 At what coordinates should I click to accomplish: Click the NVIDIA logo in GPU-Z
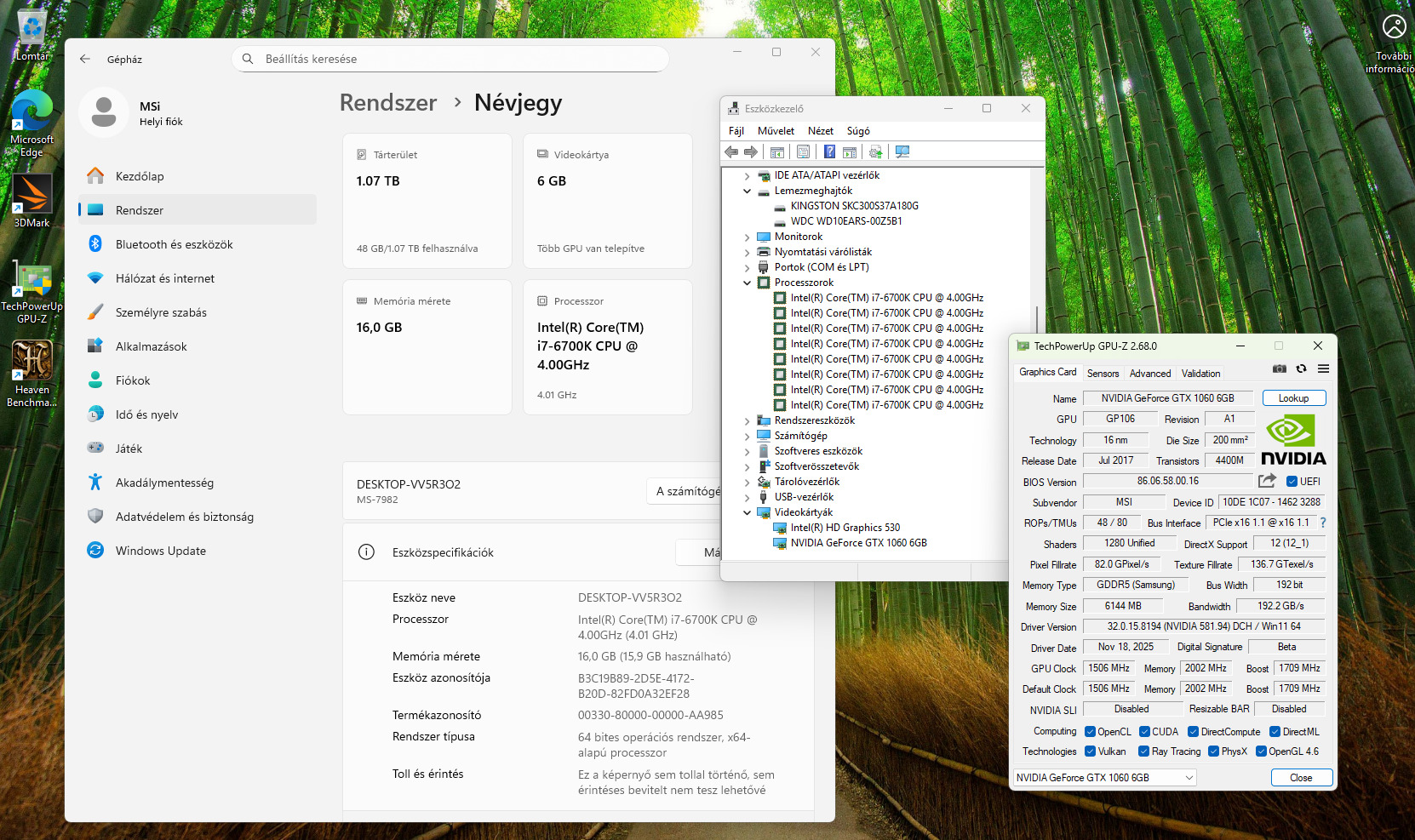click(1293, 440)
